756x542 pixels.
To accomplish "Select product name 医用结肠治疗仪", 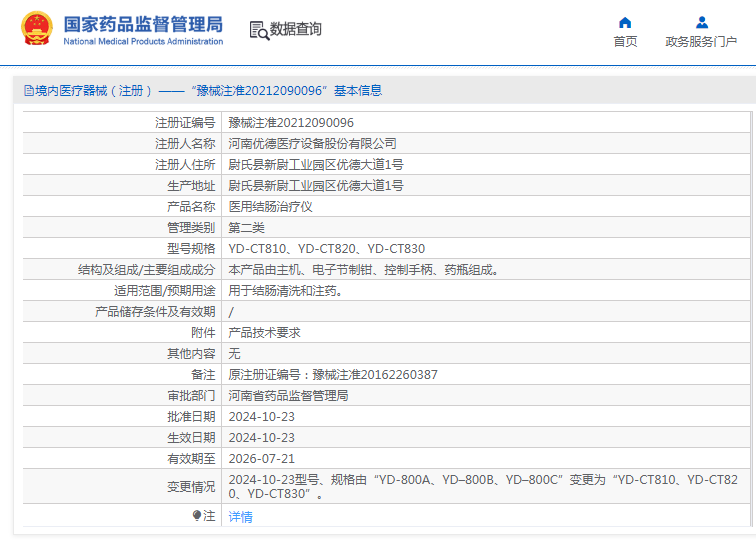I will (x=270, y=207).
